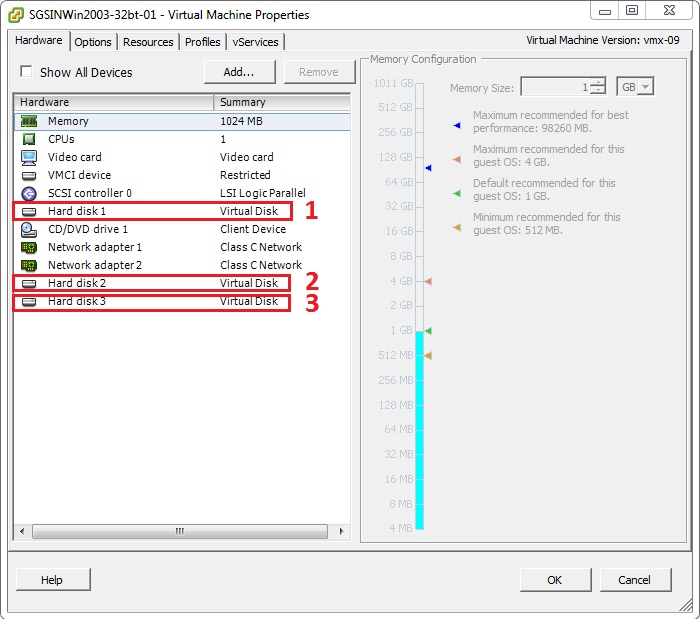Click the CPUs processor icon
700x619 pixels.
pos(29,139)
